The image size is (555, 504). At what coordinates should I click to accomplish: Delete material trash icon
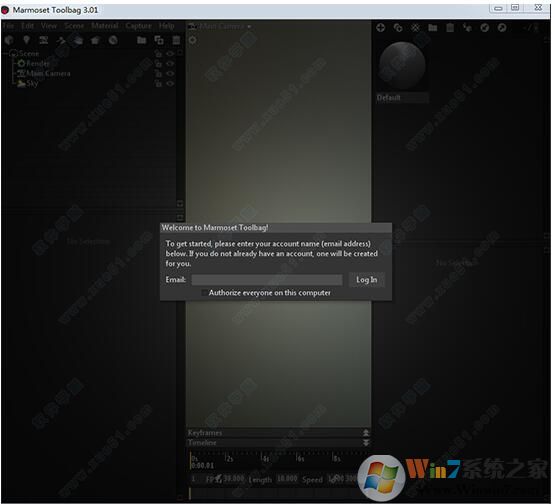[450, 28]
